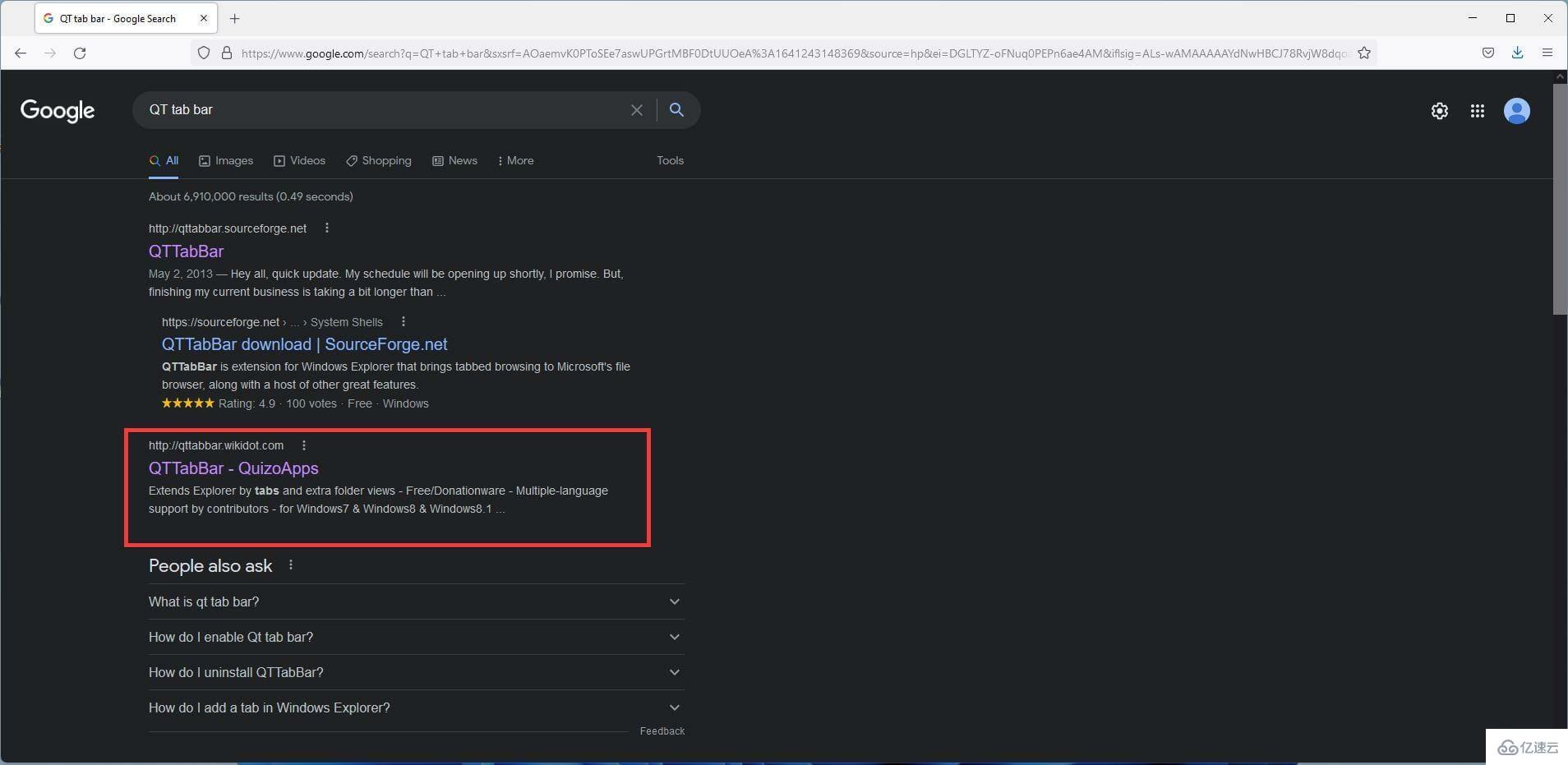
Task: Open the Google apps grid
Action: [1478, 111]
